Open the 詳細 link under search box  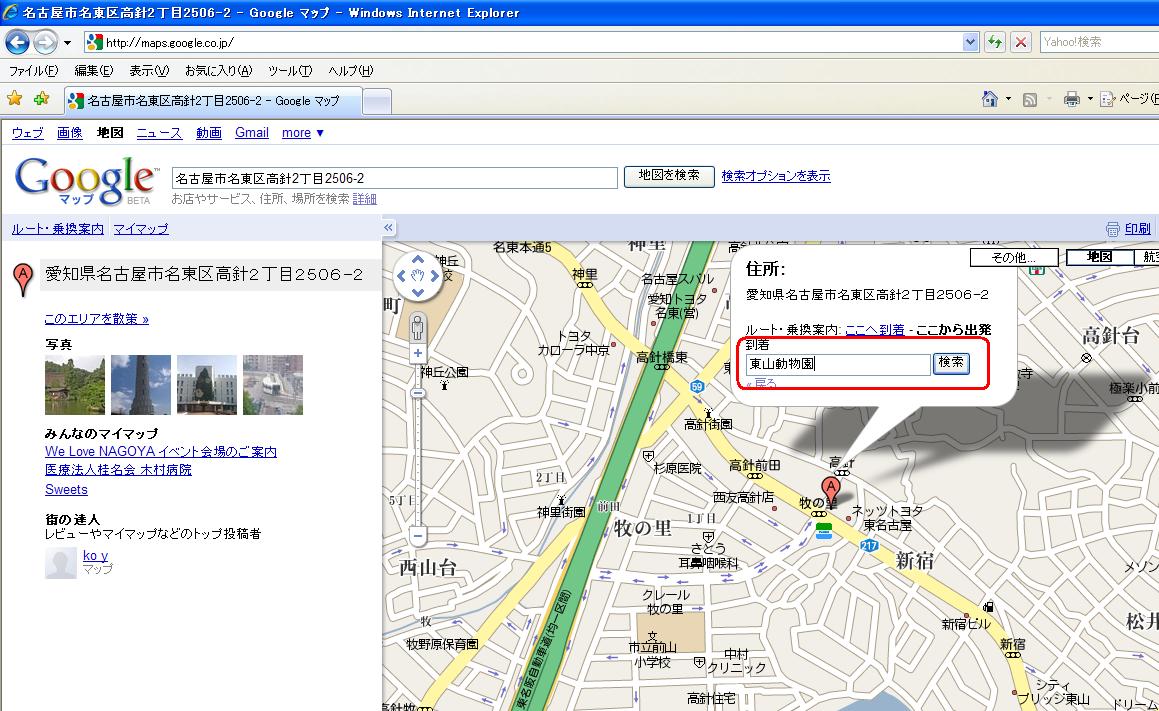364,199
